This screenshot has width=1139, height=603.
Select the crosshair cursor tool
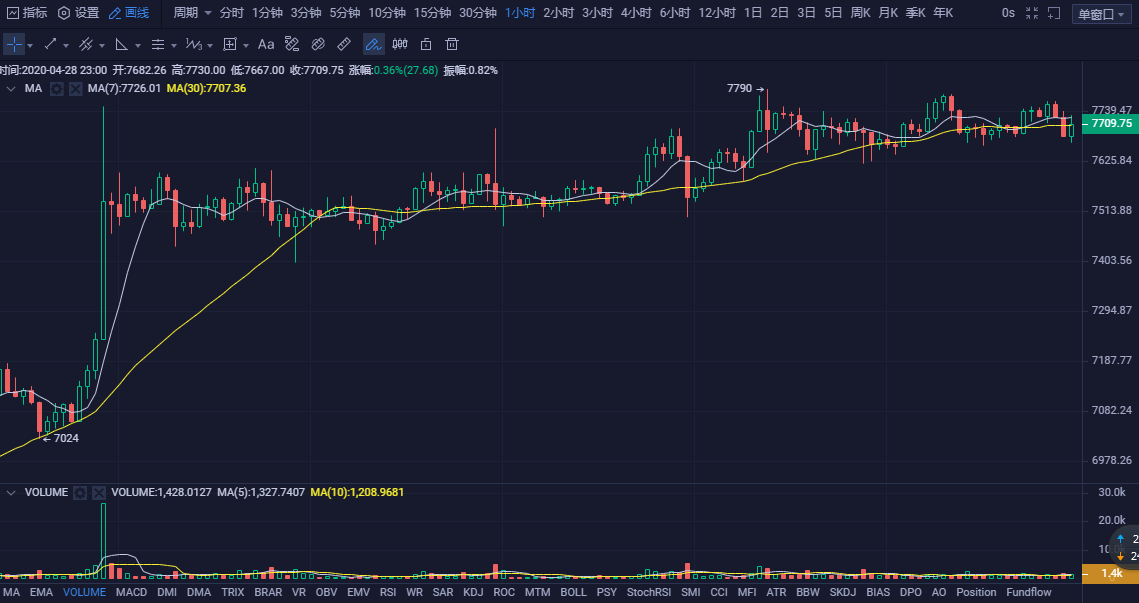pyautogui.click(x=14, y=45)
